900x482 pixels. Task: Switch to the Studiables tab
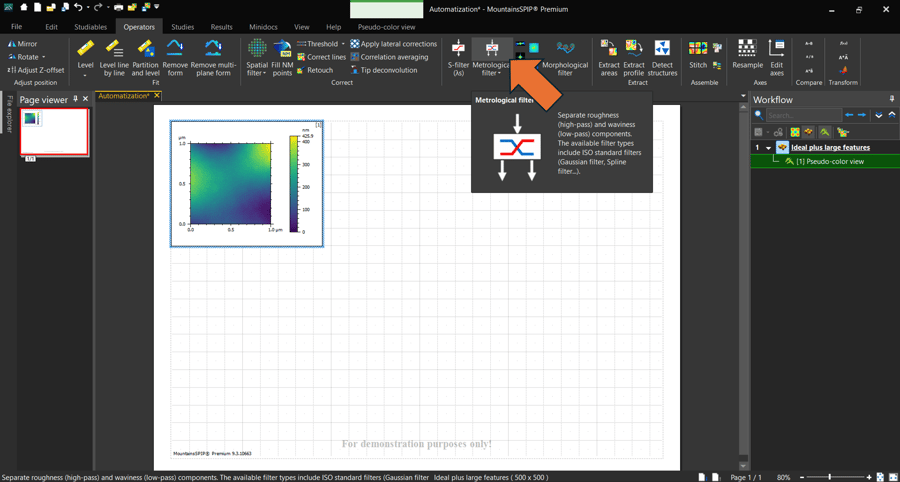(91, 27)
